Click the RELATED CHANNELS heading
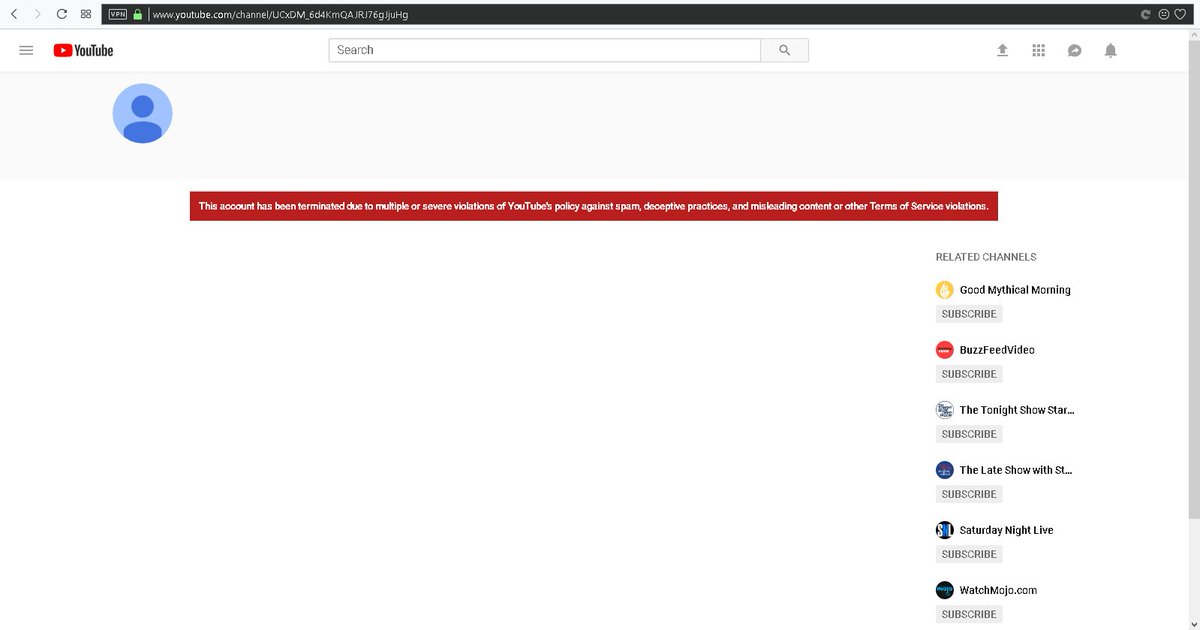 pyautogui.click(x=986, y=257)
